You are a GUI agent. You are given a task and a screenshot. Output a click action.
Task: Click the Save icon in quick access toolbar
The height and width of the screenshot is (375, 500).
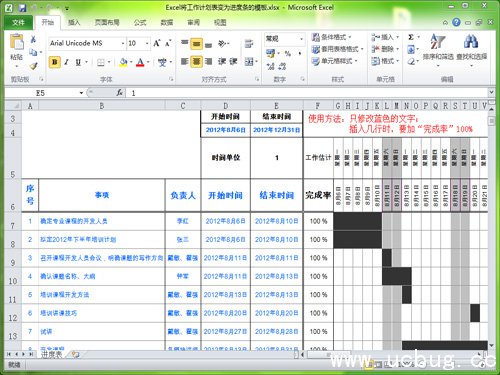tap(22, 7)
